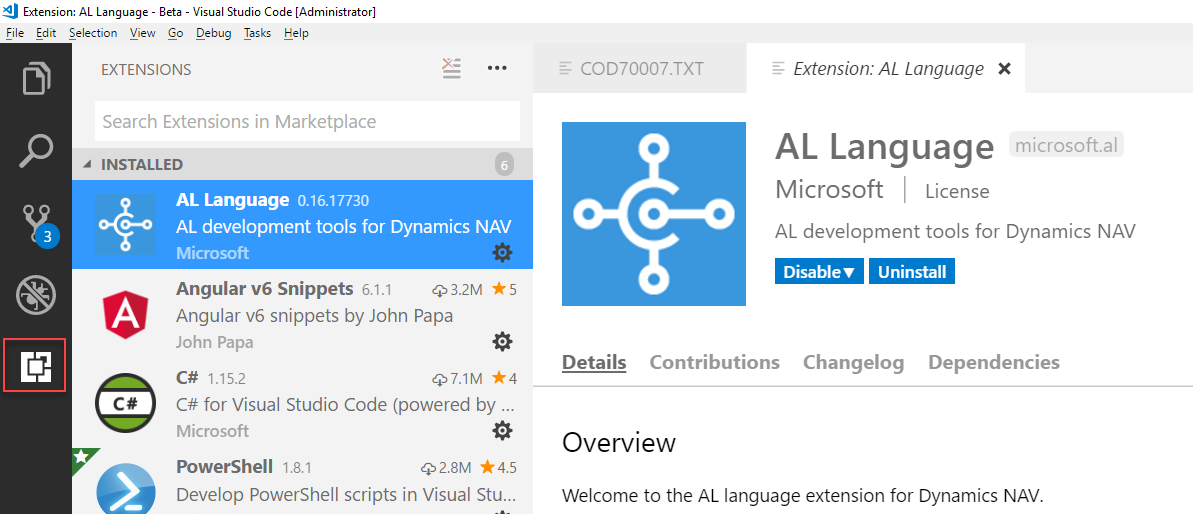Open the License link
This screenshot has height=514, width=1193.
pyautogui.click(x=957, y=191)
